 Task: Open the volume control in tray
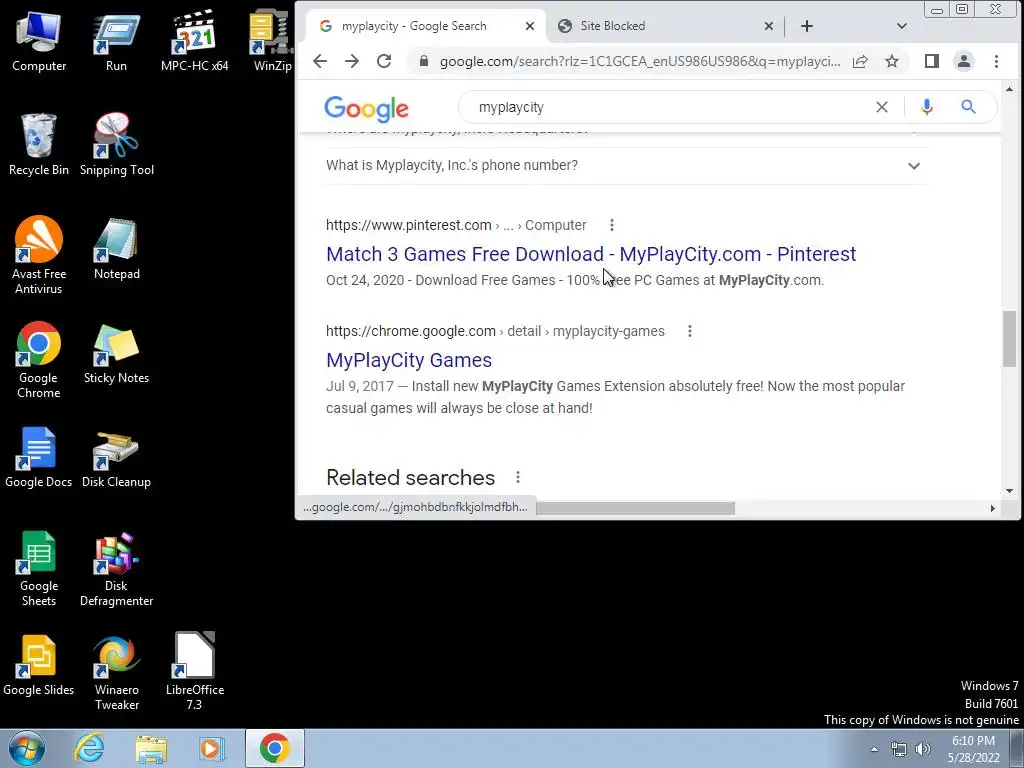click(x=922, y=749)
